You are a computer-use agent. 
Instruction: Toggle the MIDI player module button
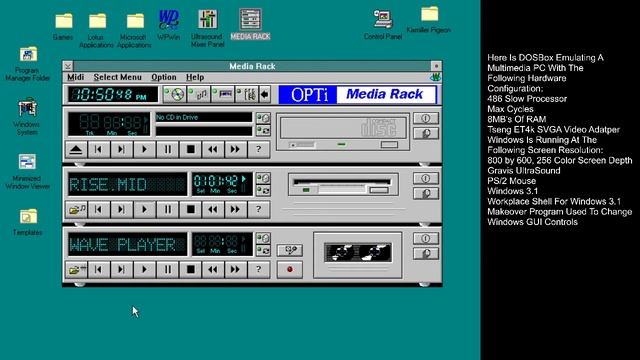[x=199, y=94]
